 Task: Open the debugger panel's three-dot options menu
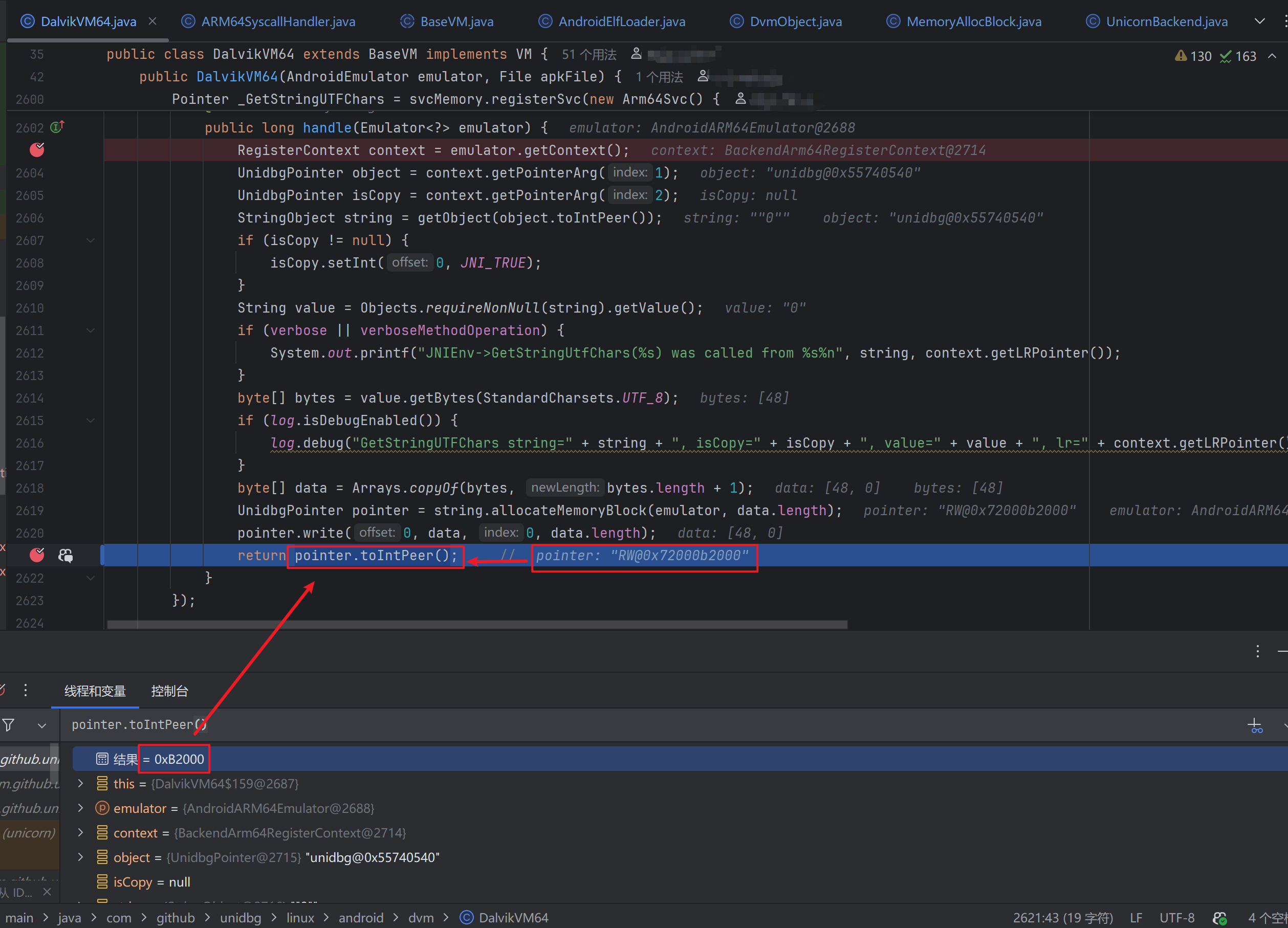1257,651
